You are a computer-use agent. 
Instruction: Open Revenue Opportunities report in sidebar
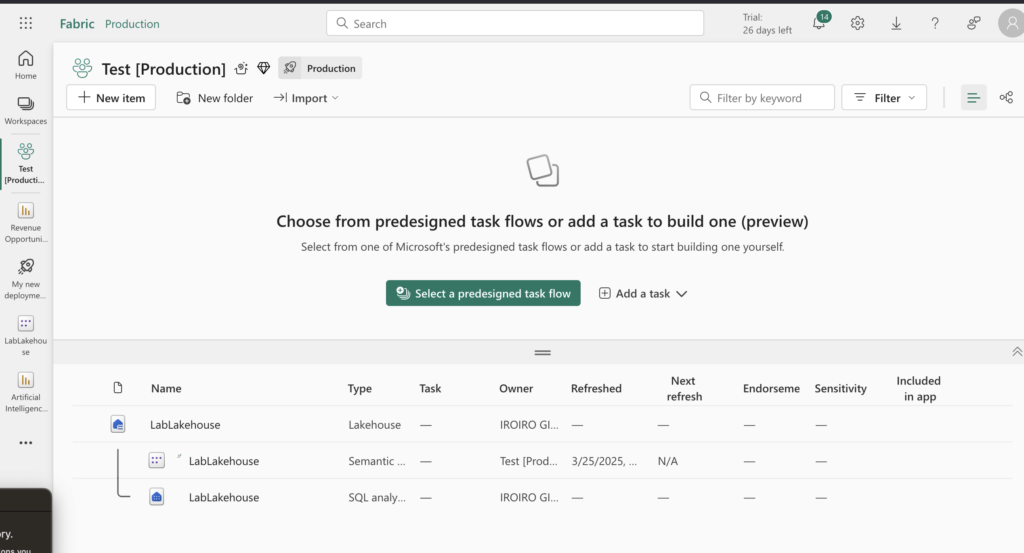click(25, 222)
